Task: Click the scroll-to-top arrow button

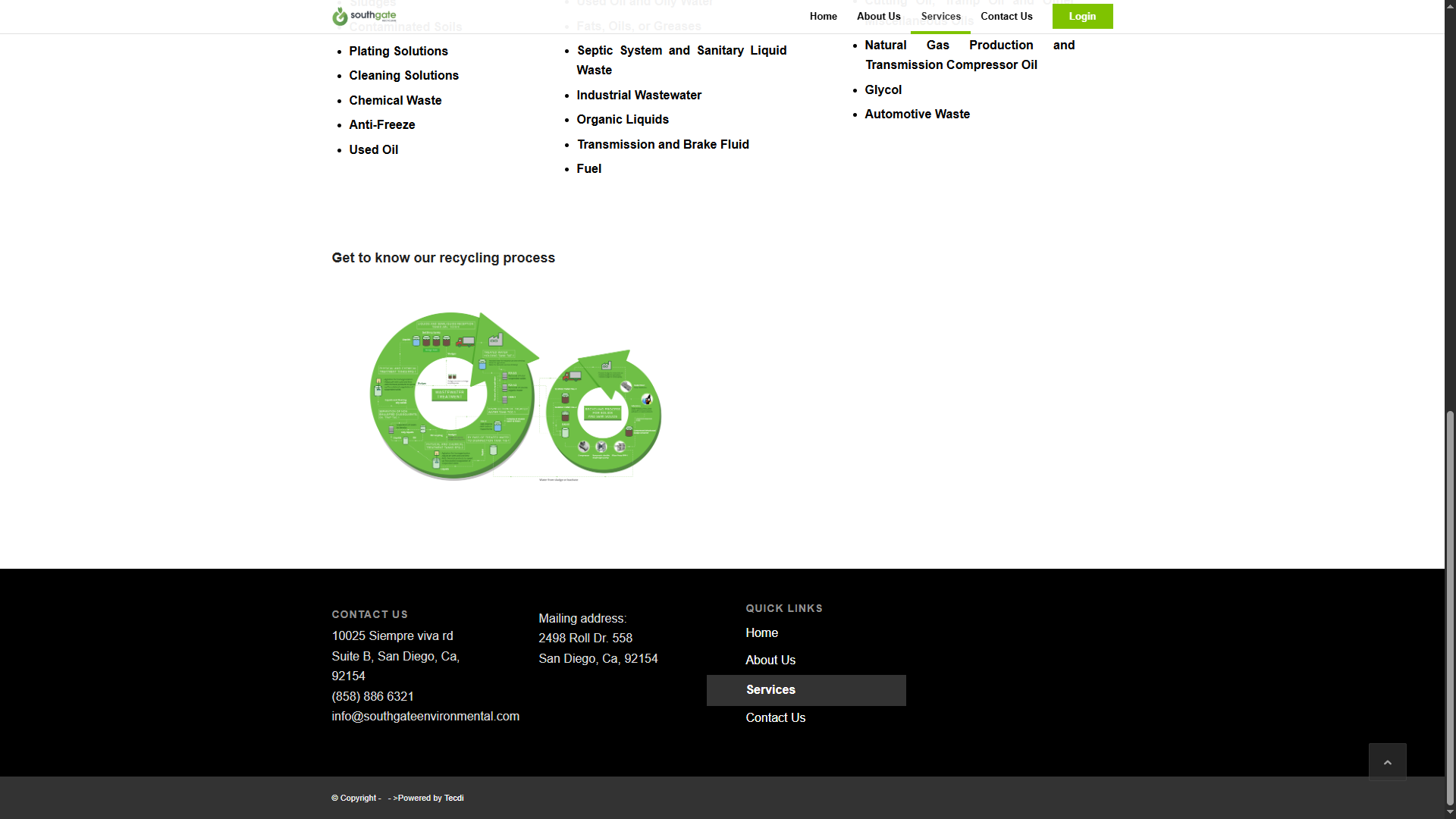Action: click(x=1387, y=762)
